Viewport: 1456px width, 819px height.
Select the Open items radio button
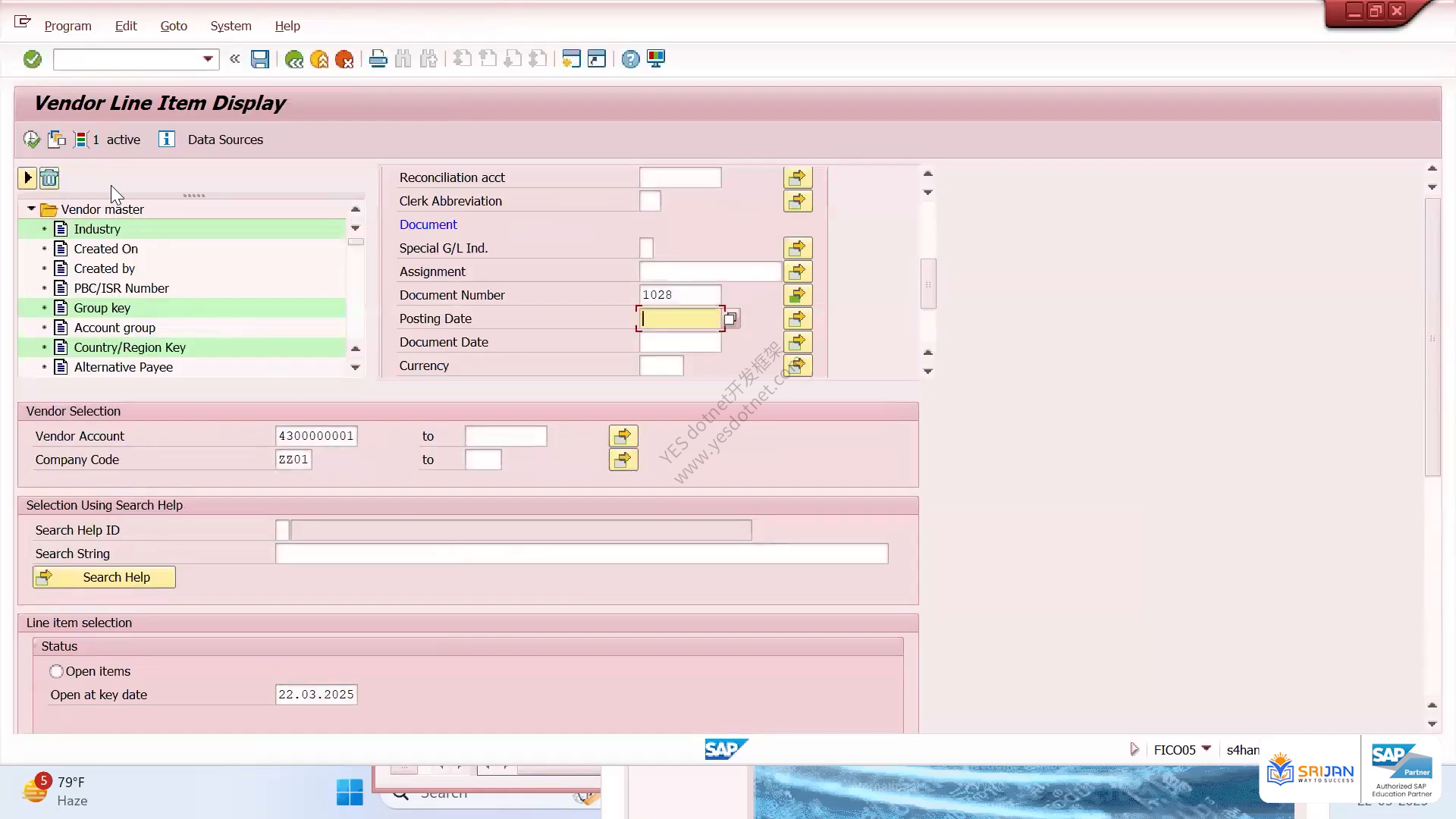tap(56, 671)
